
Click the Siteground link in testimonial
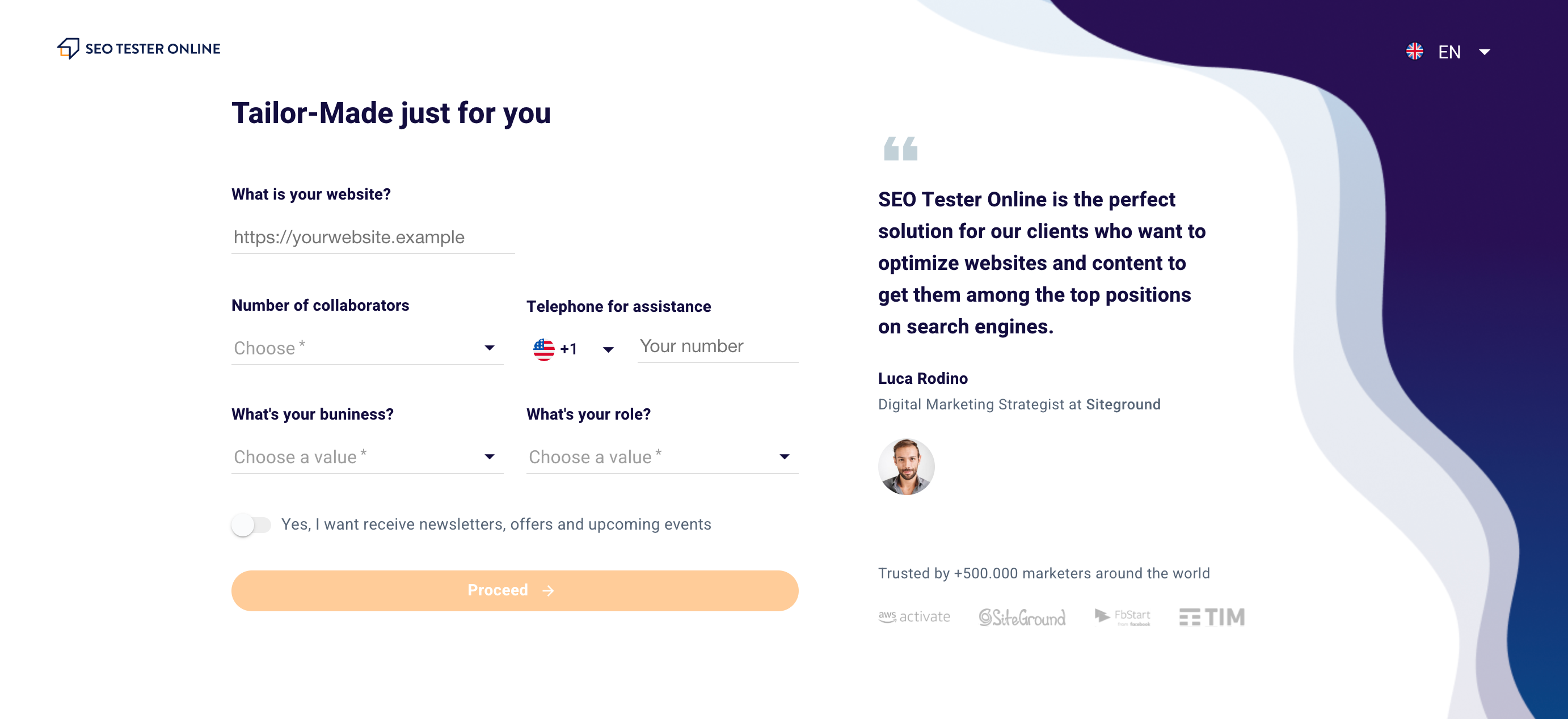coord(1124,404)
